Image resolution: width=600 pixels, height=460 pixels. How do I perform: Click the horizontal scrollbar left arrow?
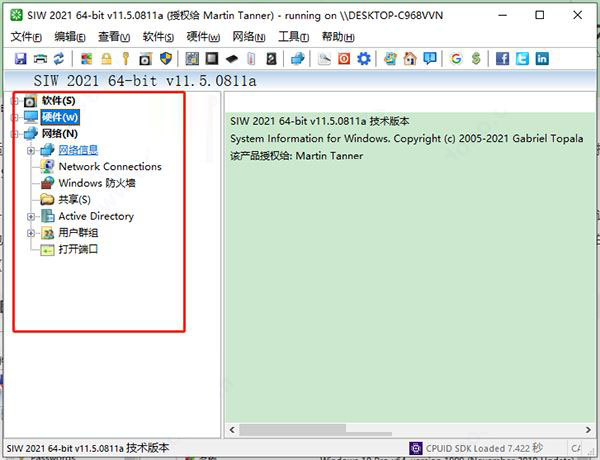point(232,430)
